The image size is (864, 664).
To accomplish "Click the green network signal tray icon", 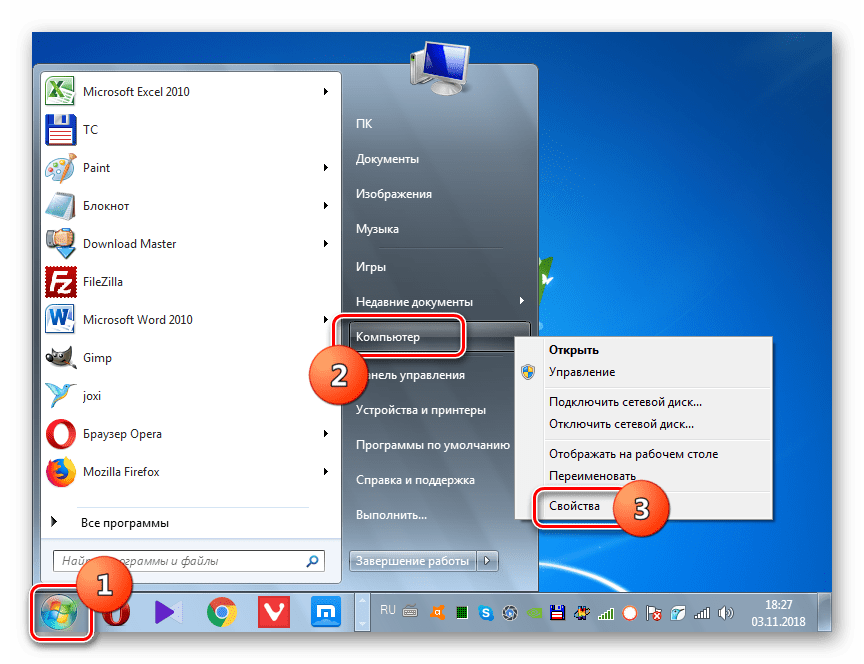I will 606,613.
